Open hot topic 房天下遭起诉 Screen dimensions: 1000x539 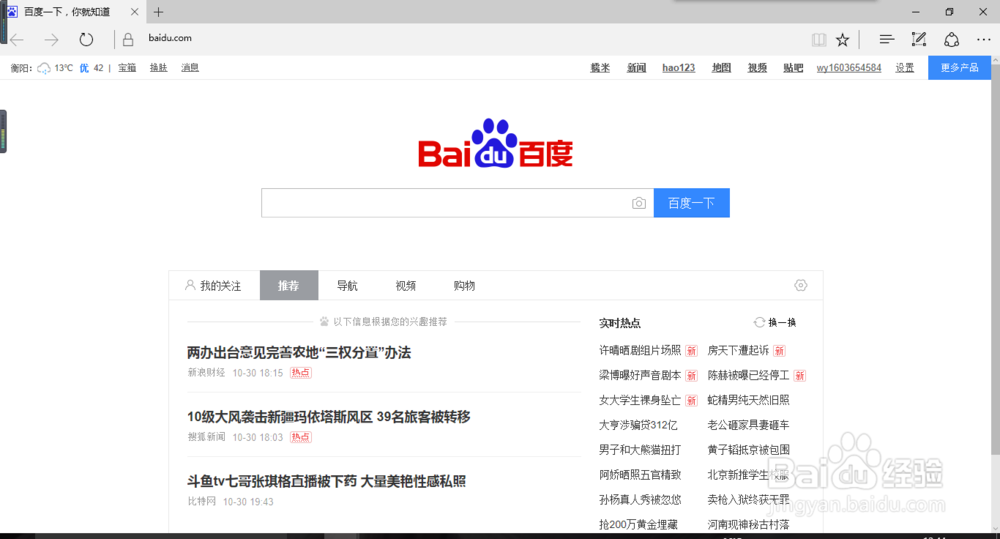coord(738,350)
